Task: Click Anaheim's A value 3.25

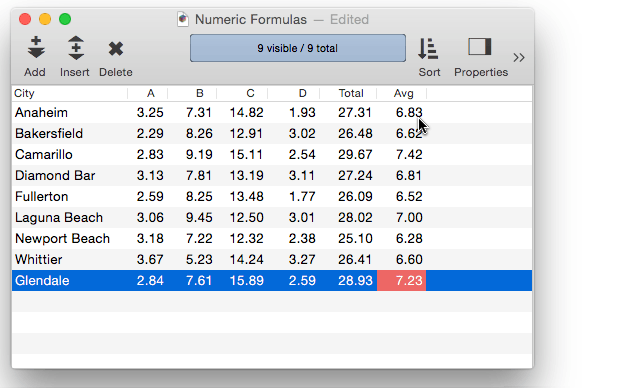Action: (150, 112)
